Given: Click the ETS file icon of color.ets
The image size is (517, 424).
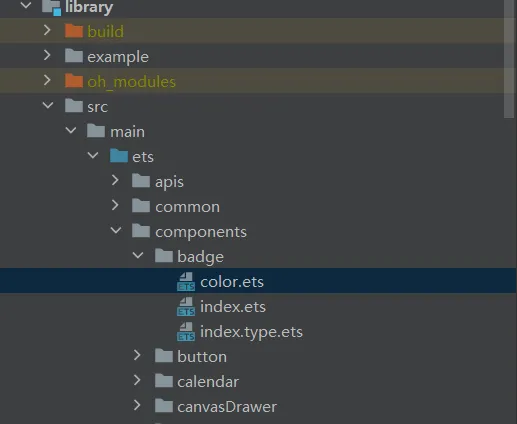Looking at the screenshot, I should (x=186, y=282).
